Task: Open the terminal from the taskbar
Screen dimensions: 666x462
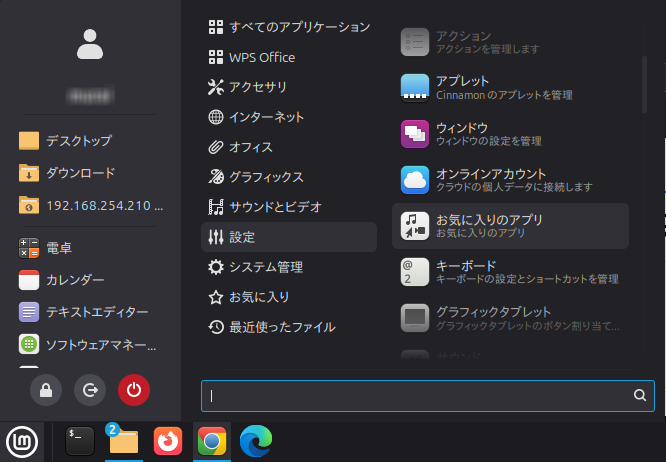Action: tap(80, 441)
